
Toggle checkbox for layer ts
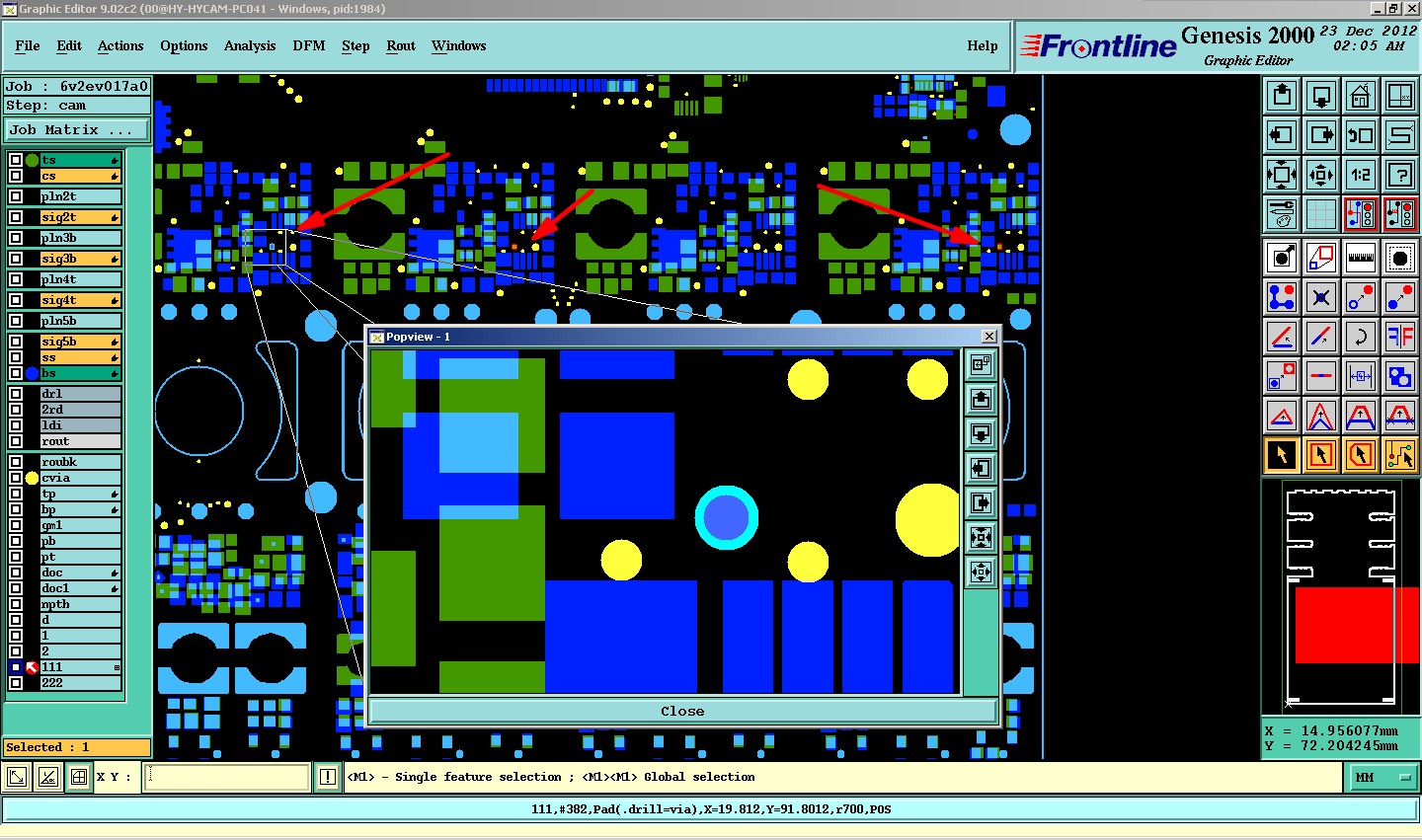[x=16, y=160]
